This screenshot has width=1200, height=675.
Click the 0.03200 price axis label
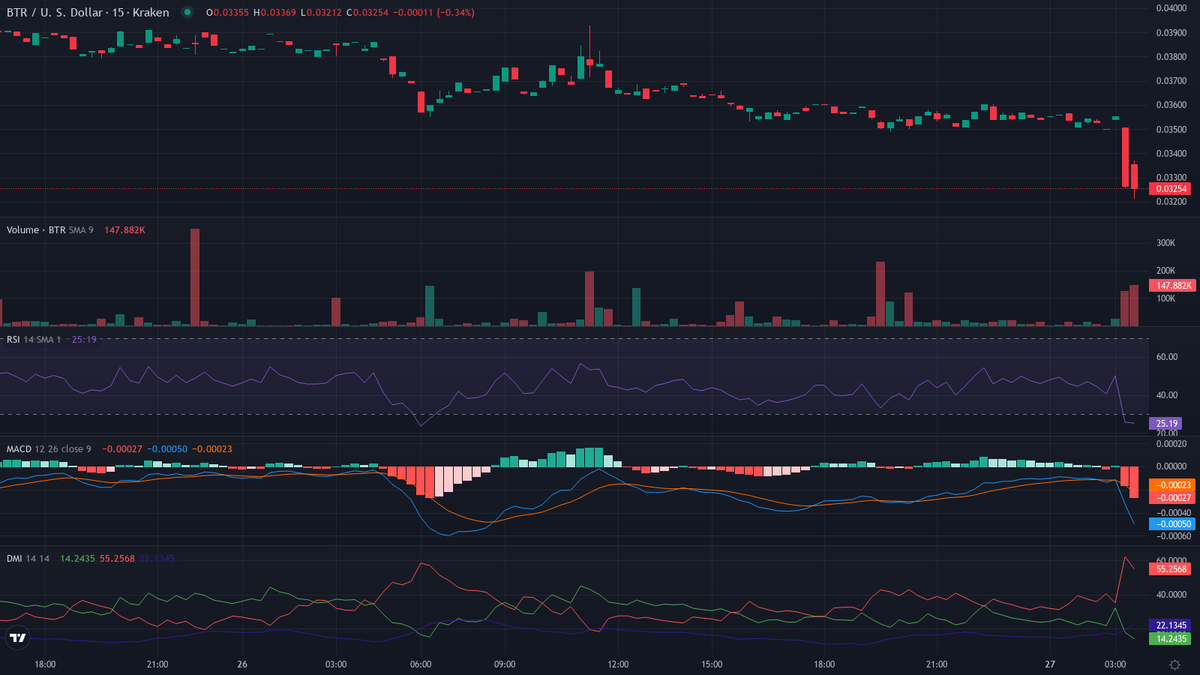[1171, 202]
